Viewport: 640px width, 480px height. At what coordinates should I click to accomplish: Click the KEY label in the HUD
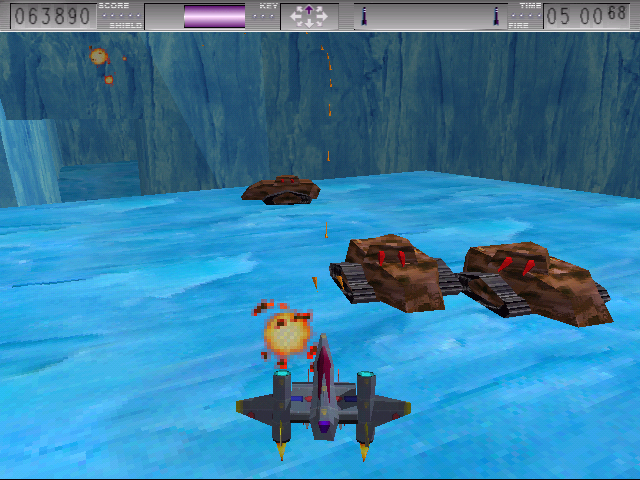point(268,6)
